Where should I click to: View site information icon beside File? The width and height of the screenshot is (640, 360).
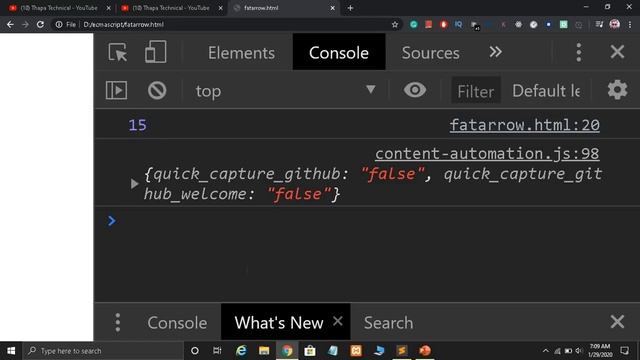tap(59, 24)
